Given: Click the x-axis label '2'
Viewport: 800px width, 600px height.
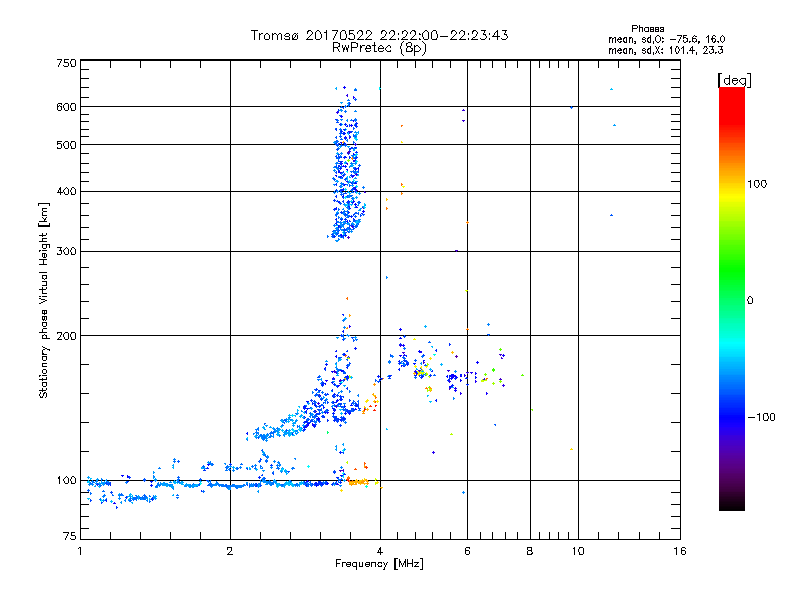Looking at the screenshot, I should (230, 551).
